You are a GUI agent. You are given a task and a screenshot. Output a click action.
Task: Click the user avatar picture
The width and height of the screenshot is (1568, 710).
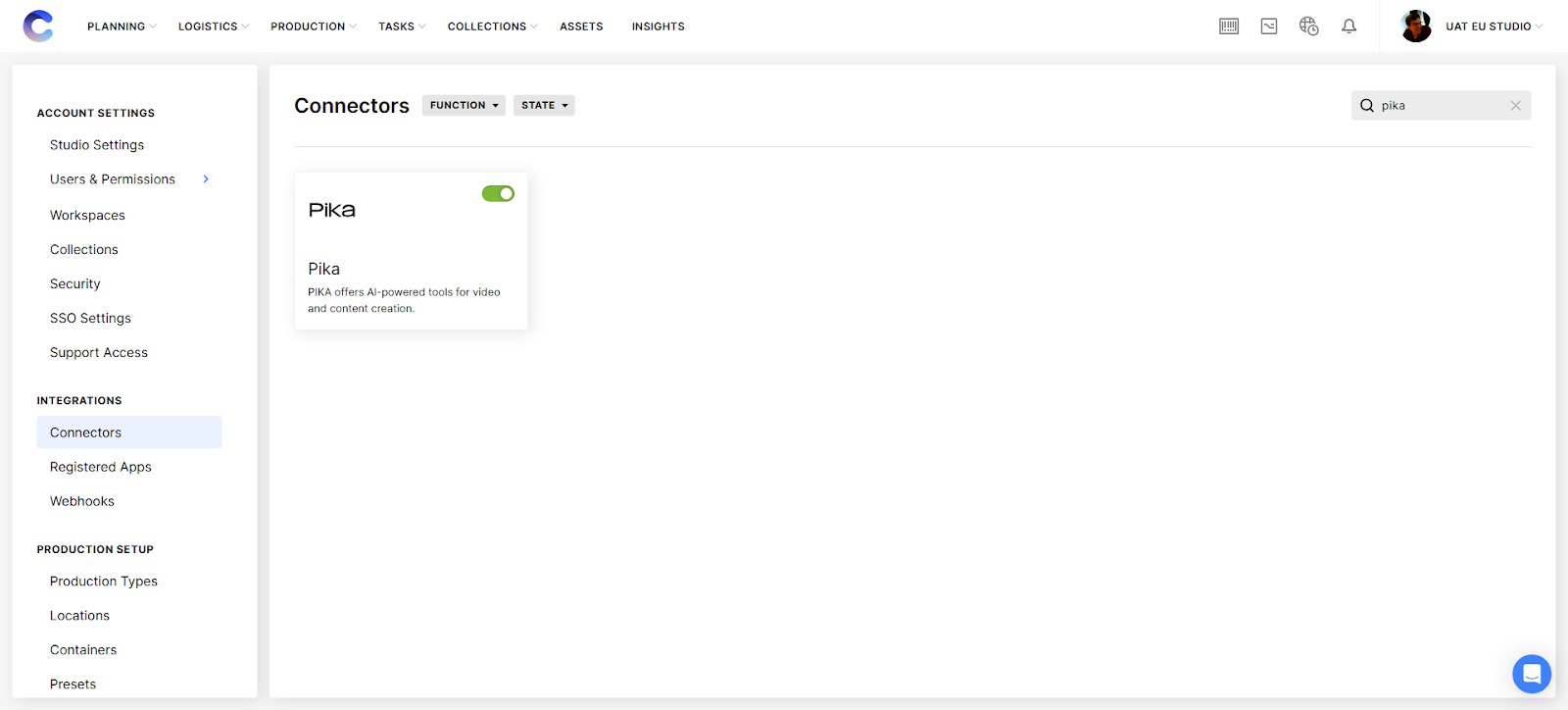pyautogui.click(x=1416, y=26)
